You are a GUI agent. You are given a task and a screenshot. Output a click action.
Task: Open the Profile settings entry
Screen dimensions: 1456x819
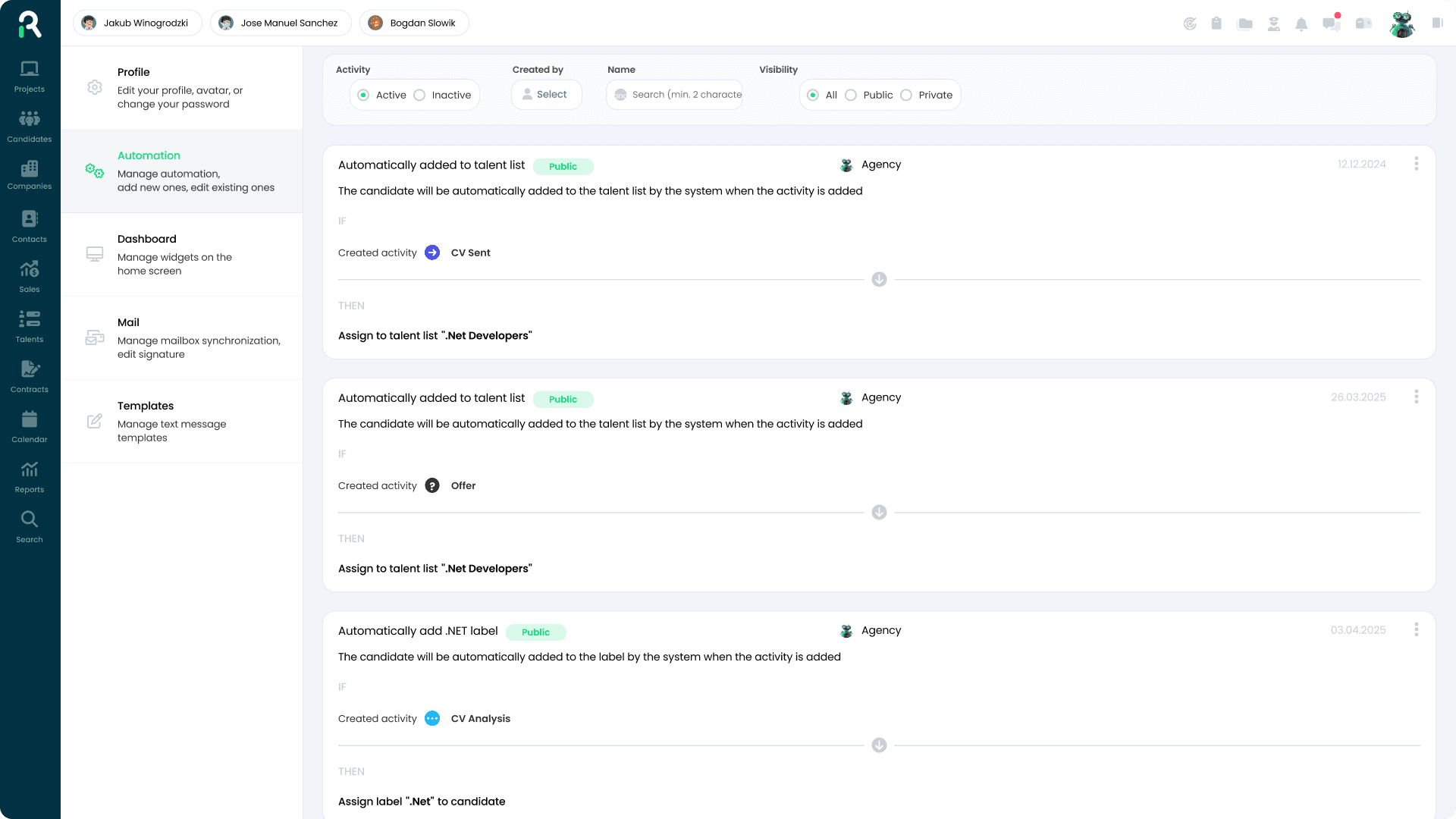(x=182, y=87)
